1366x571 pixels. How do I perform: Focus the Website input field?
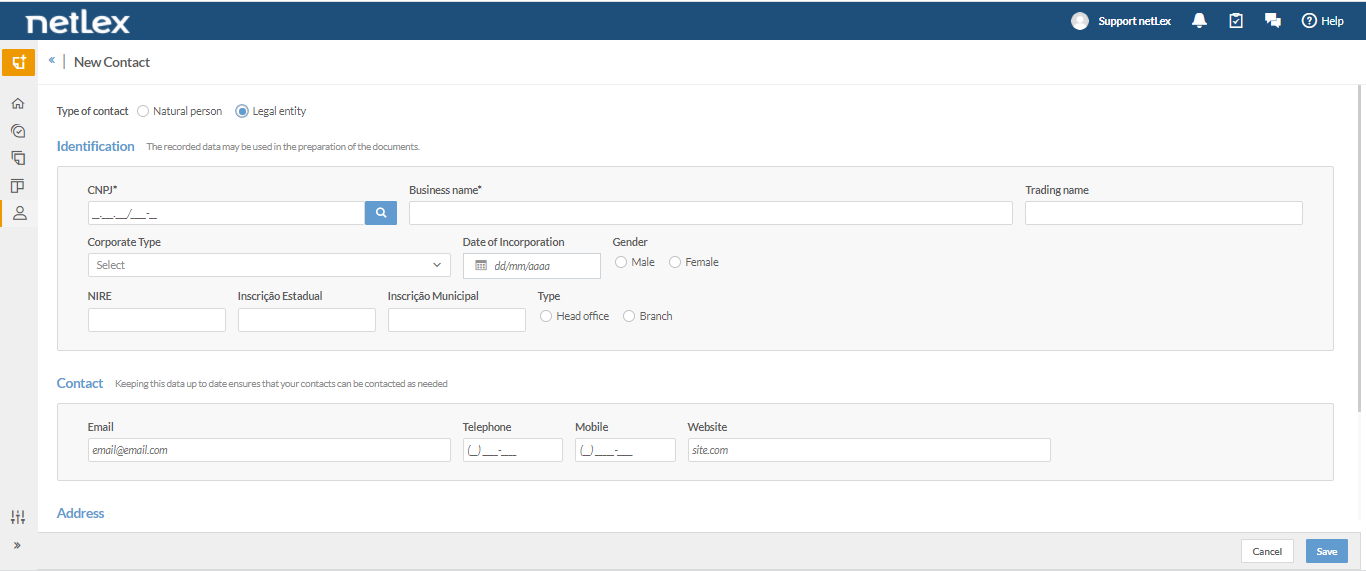pos(869,450)
